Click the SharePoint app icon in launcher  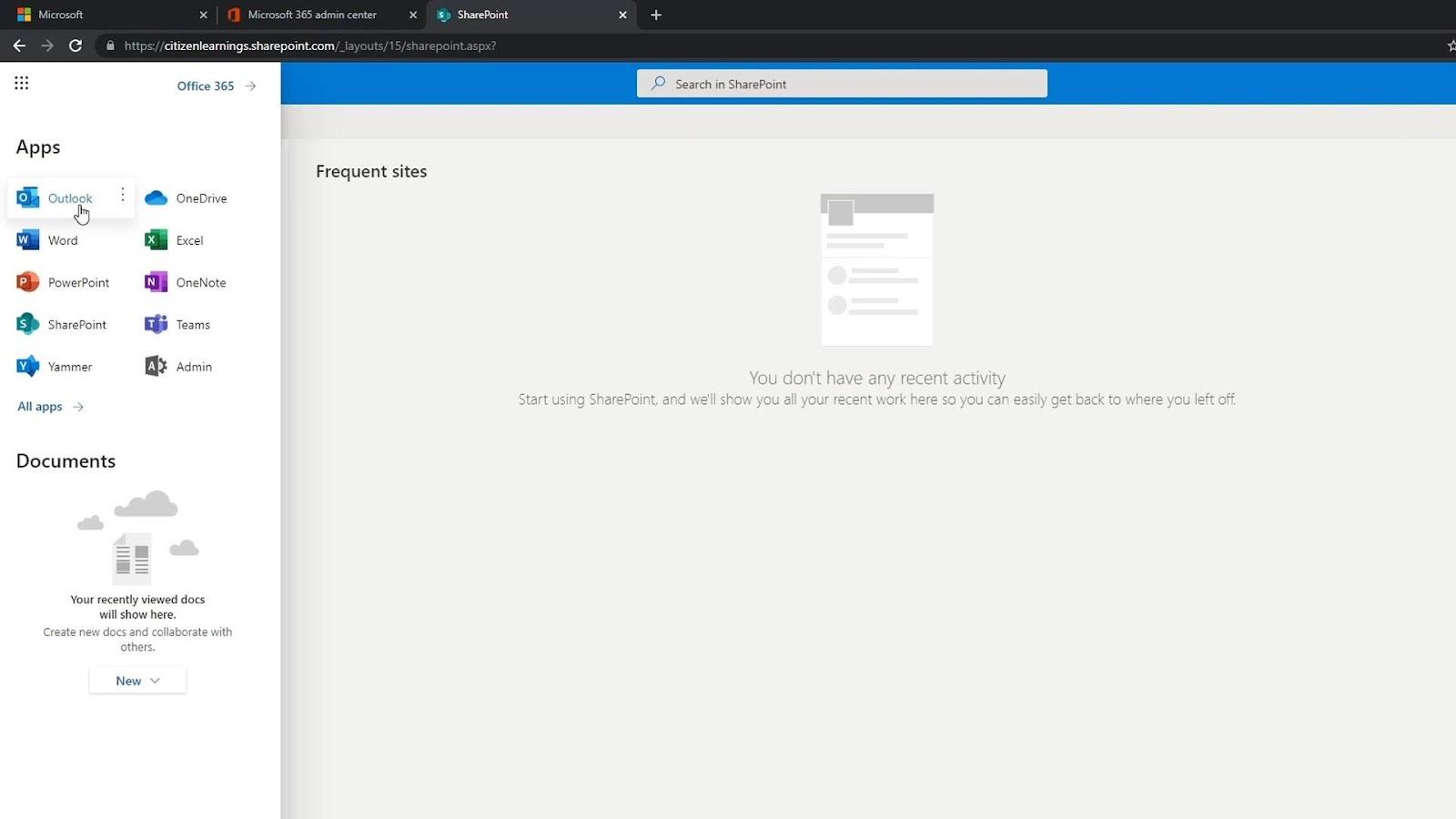(28, 324)
